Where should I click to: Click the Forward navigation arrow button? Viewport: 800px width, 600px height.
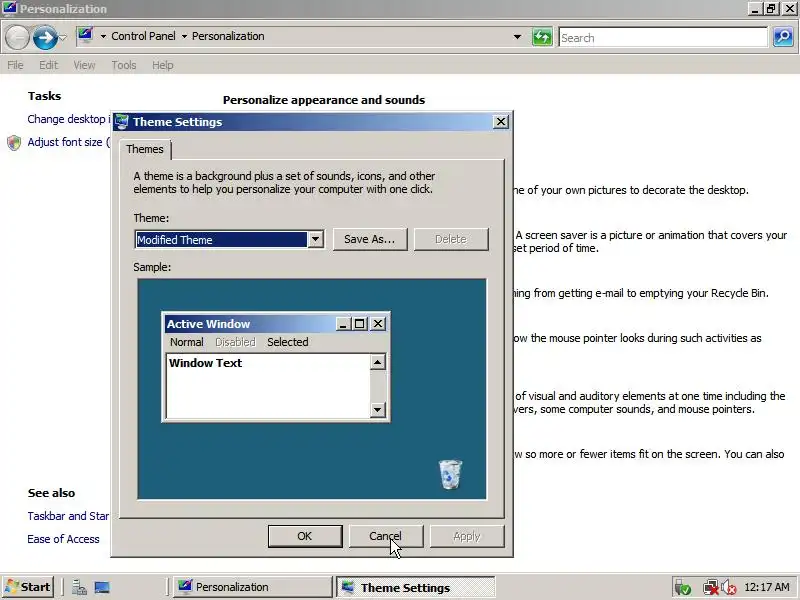(45, 37)
